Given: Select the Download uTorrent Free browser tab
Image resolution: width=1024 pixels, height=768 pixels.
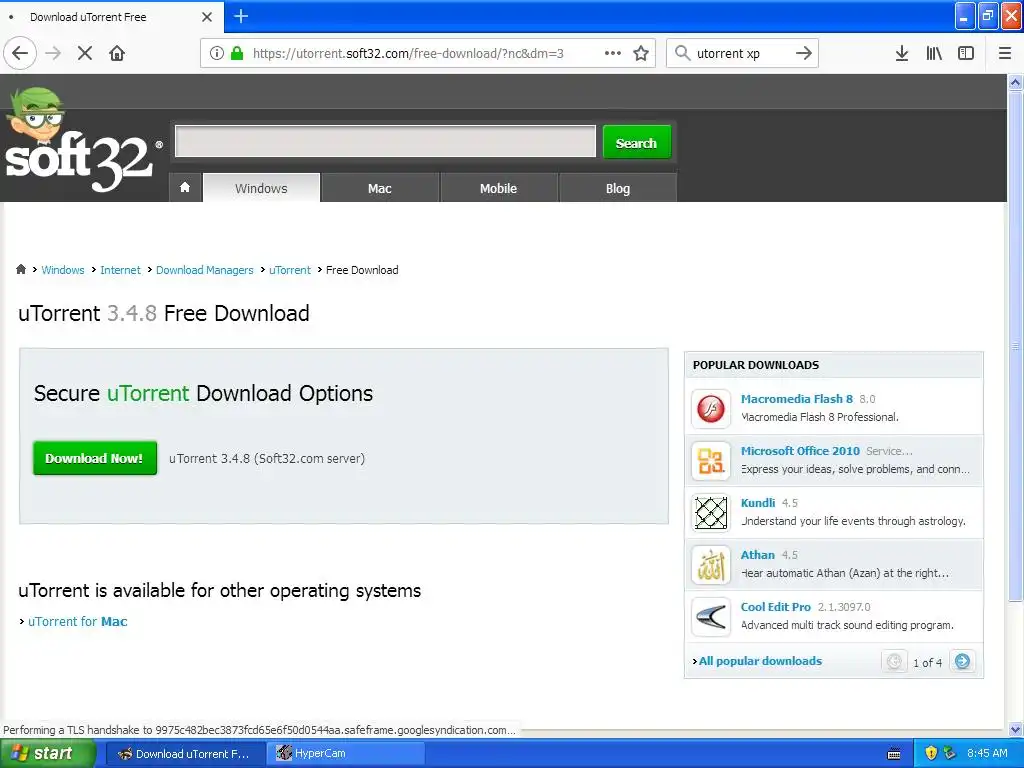Looking at the screenshot, I should click(111, 17).
